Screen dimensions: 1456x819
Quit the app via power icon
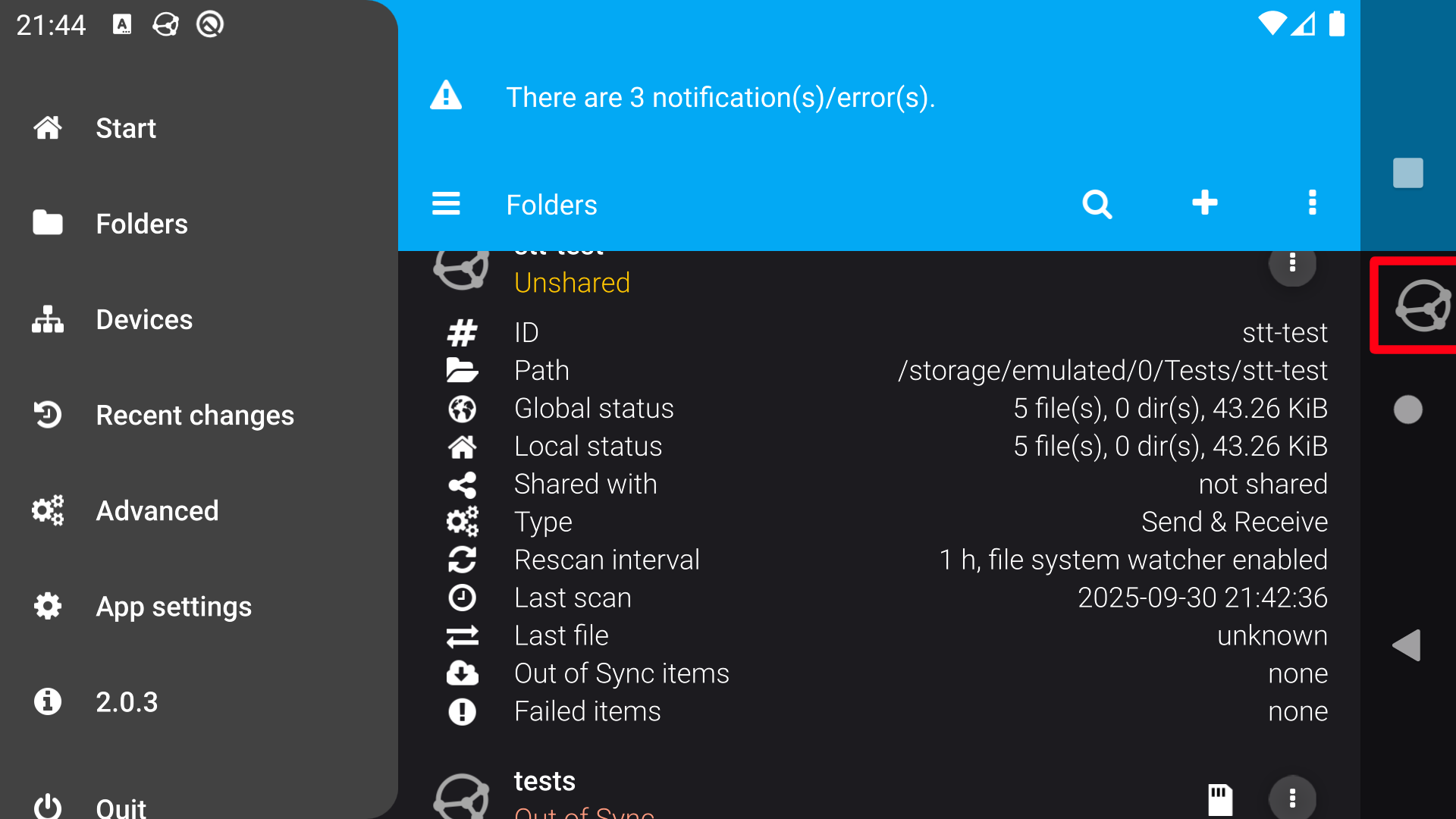(x=48, y=805)
